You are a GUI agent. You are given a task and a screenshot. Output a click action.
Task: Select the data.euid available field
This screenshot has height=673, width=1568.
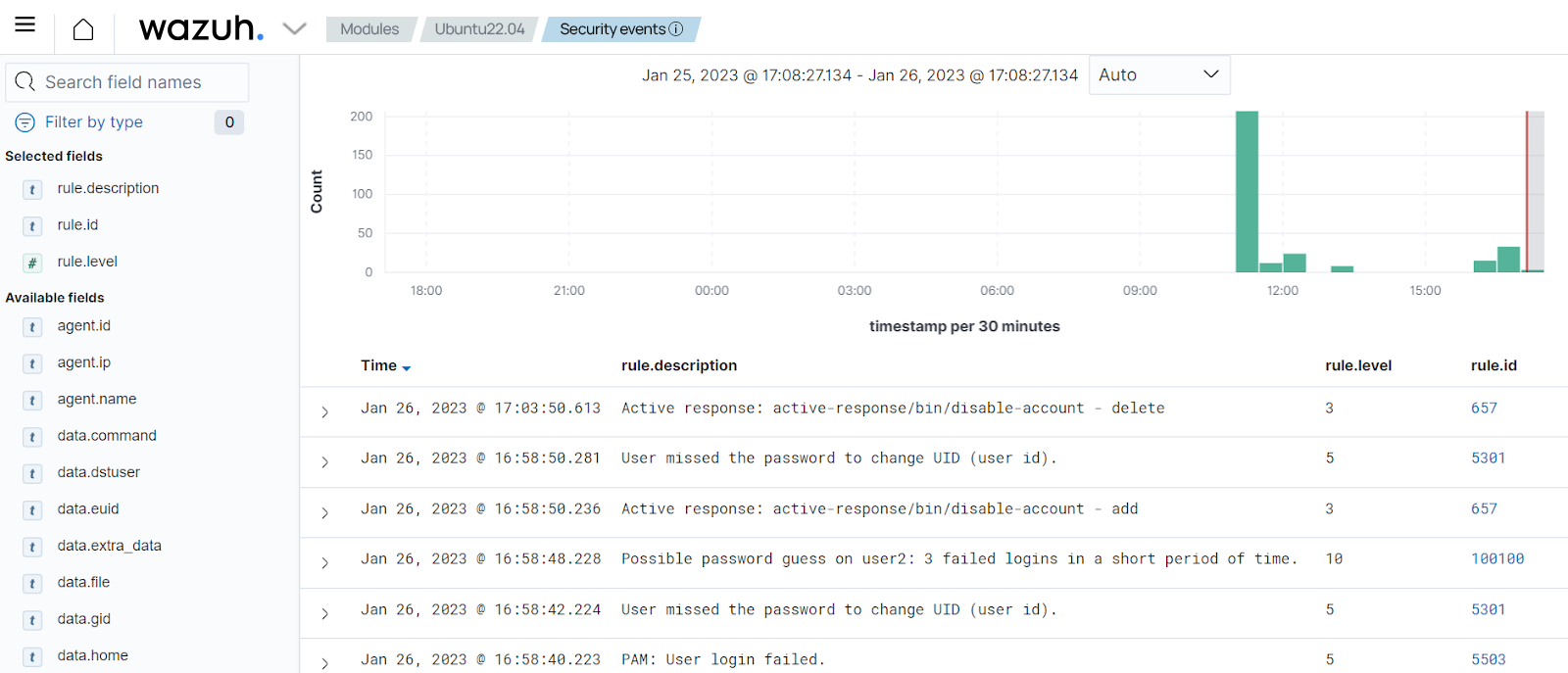(87, 509)
